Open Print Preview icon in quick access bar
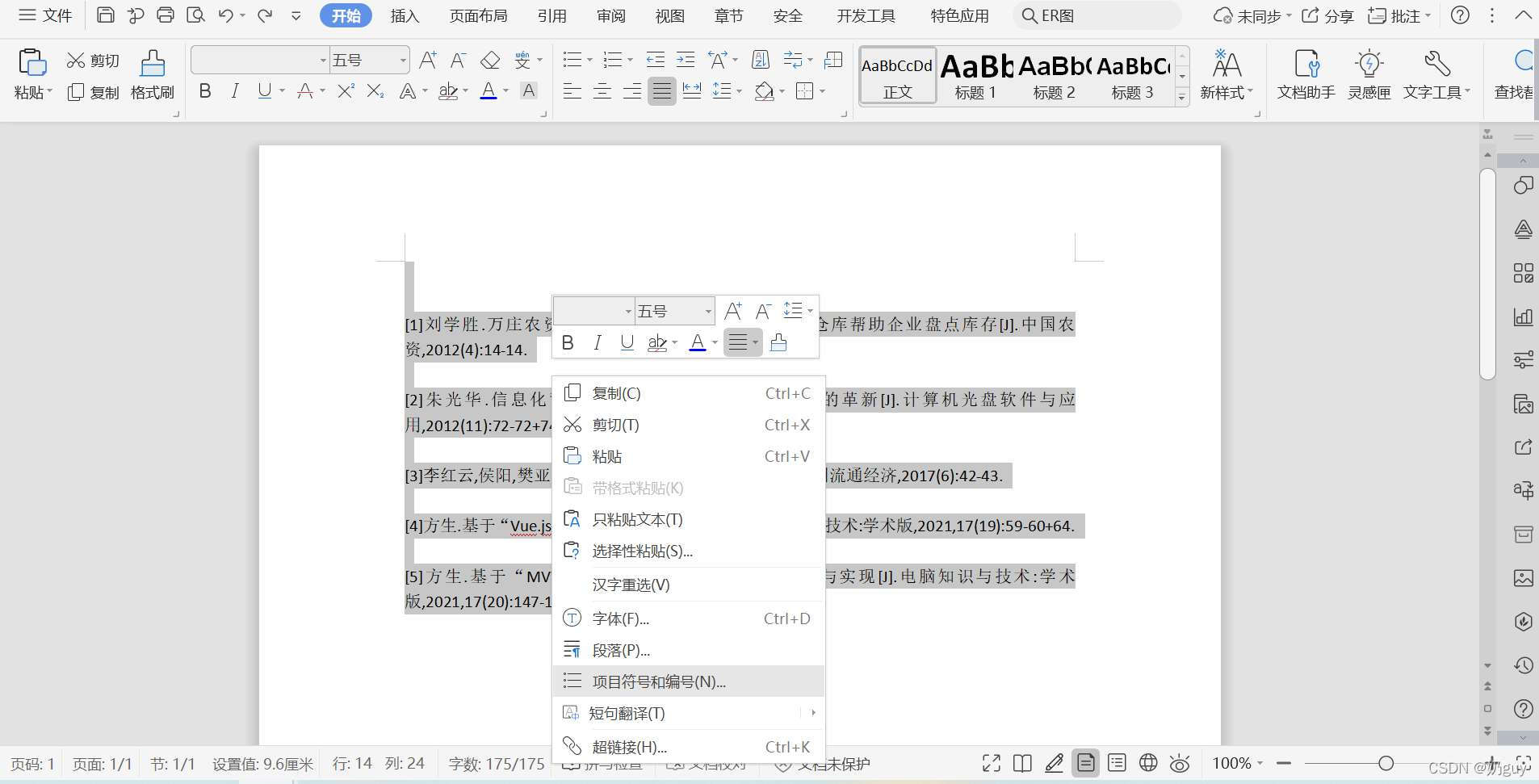 195,15
